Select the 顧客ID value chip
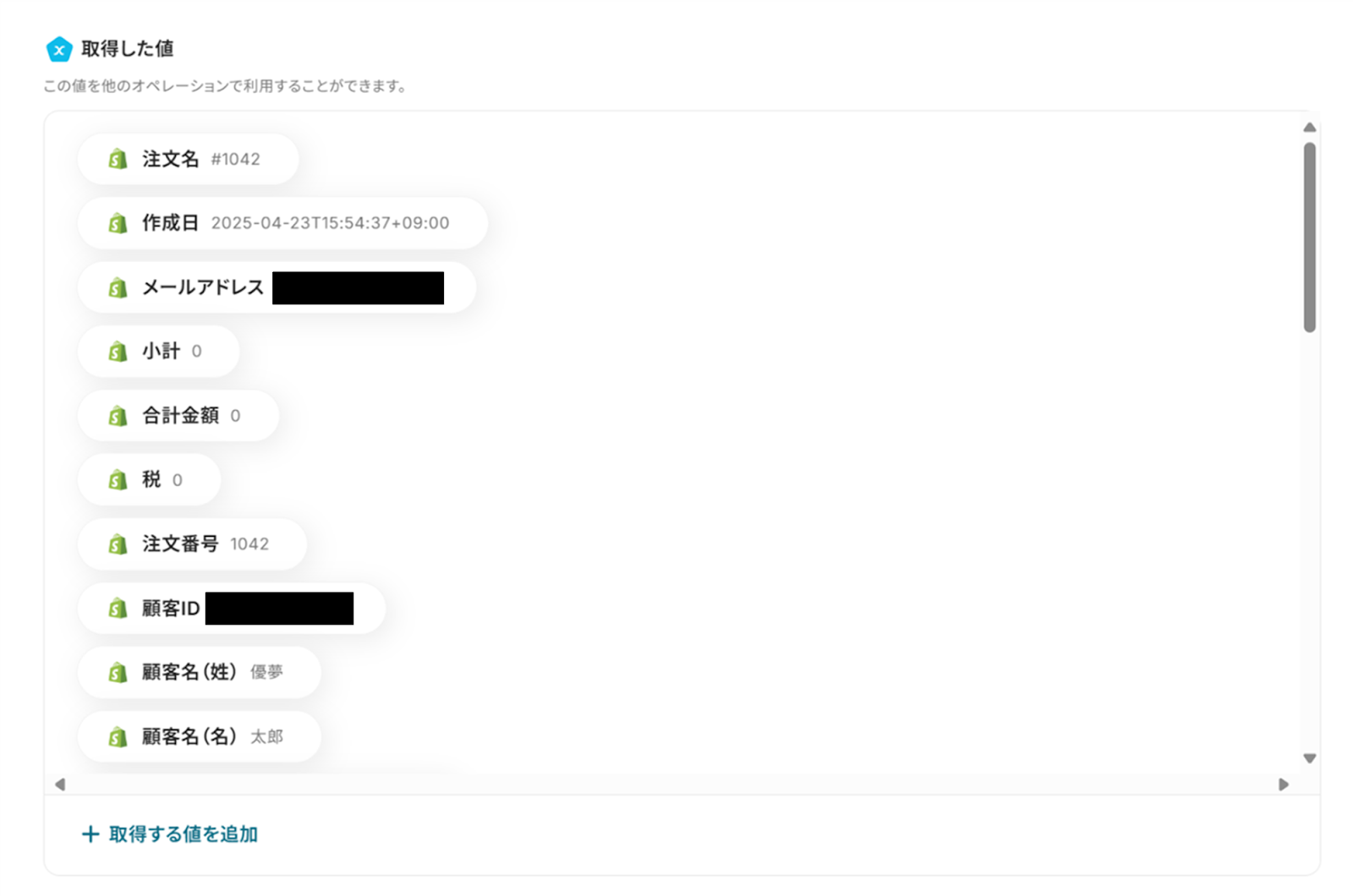Image resolution: width=1353 pixels, height=896 pixels. coord(232,609)
